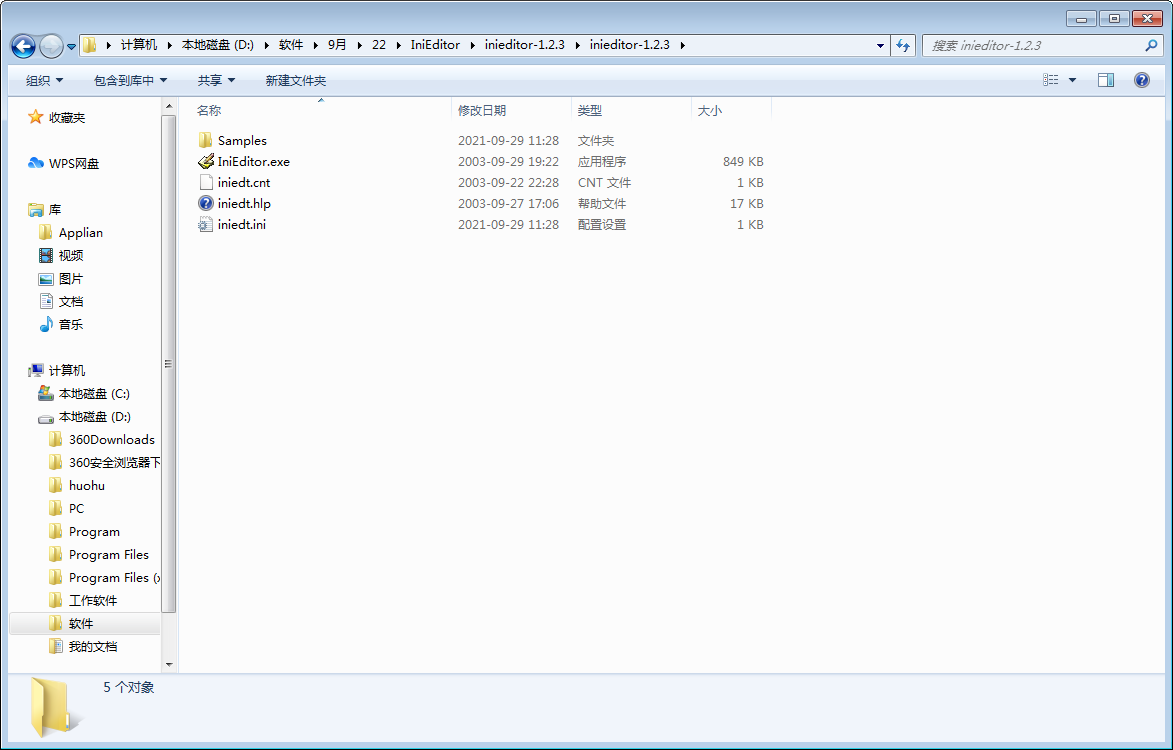
Task: Click 本地磁盘 (D:) breadcrumb segment
Action: pyautogui.click(x=218, y=46)
